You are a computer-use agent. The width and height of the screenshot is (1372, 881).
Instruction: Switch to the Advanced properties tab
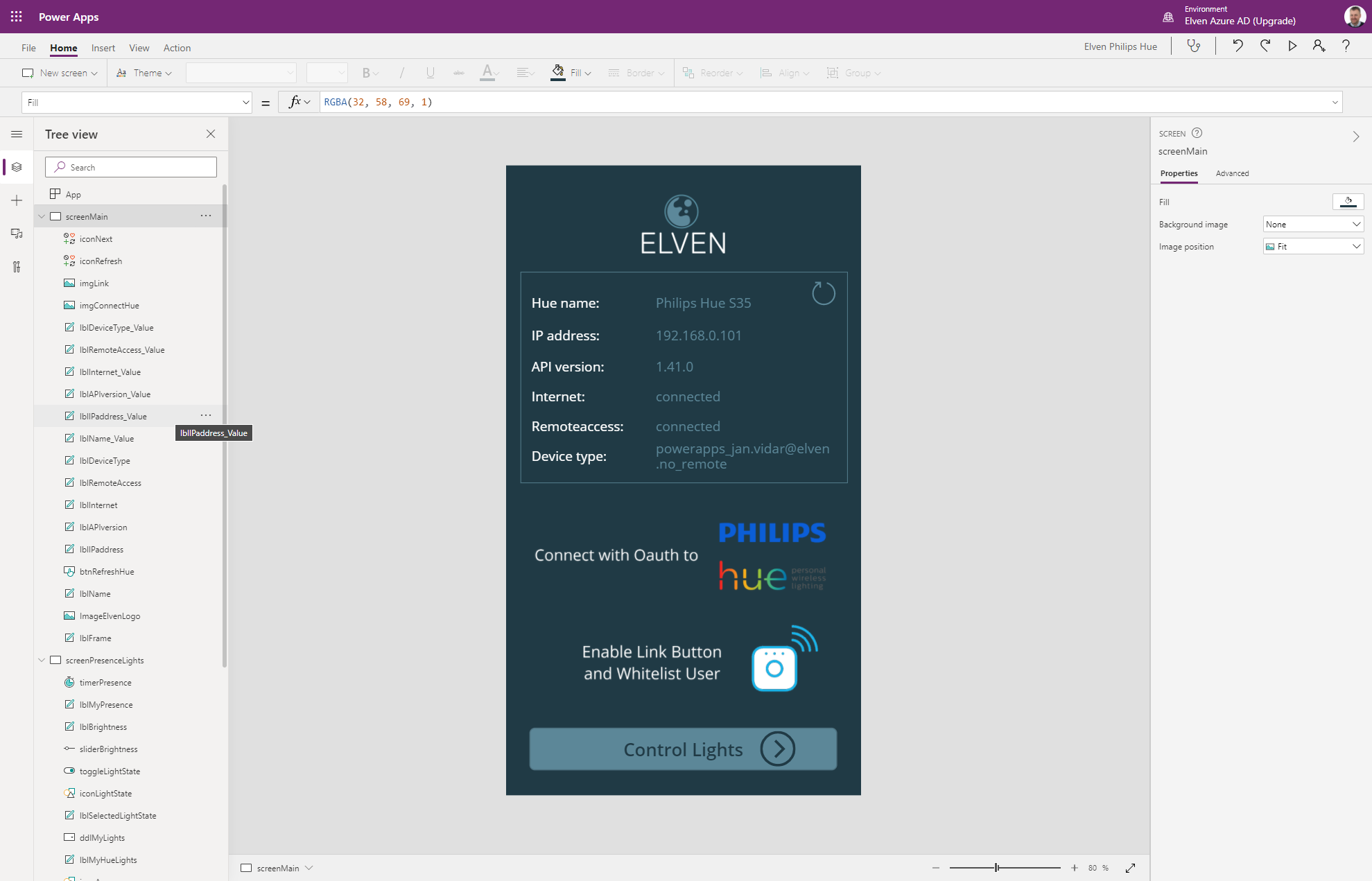point(1232,173)
